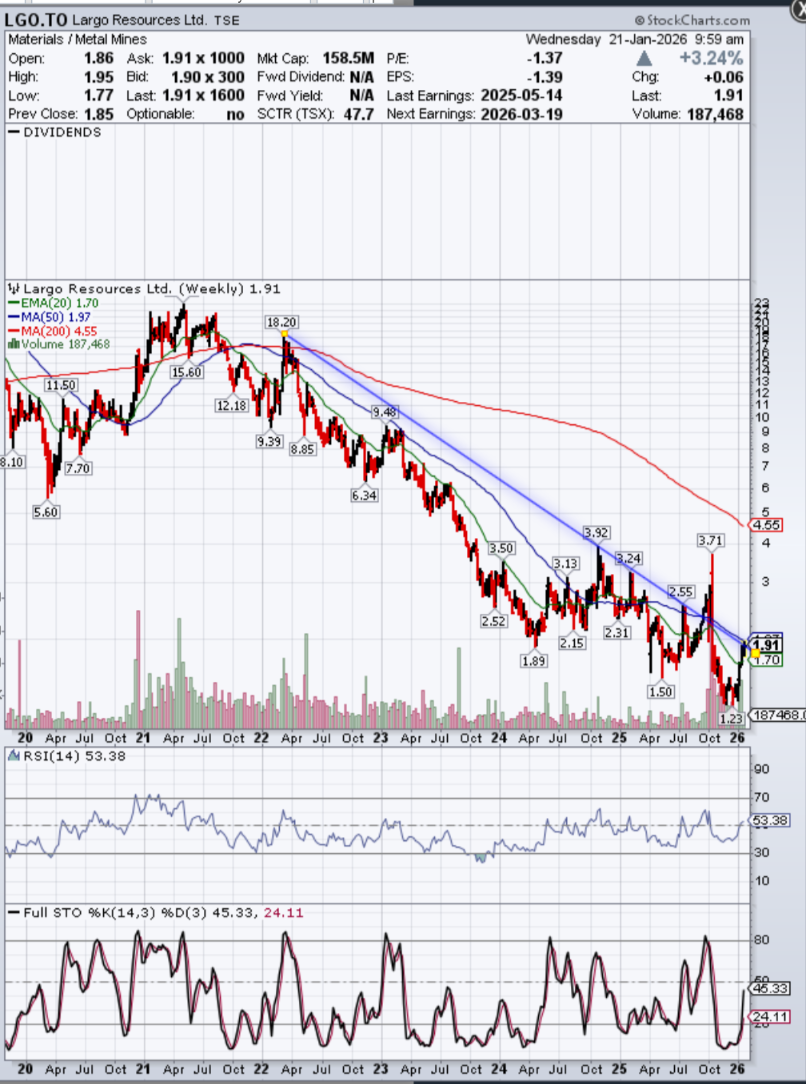The width and height of the screenshot is (806, 1084).
Task: Click the 6.34 low price label
Action: coord(364,495)
